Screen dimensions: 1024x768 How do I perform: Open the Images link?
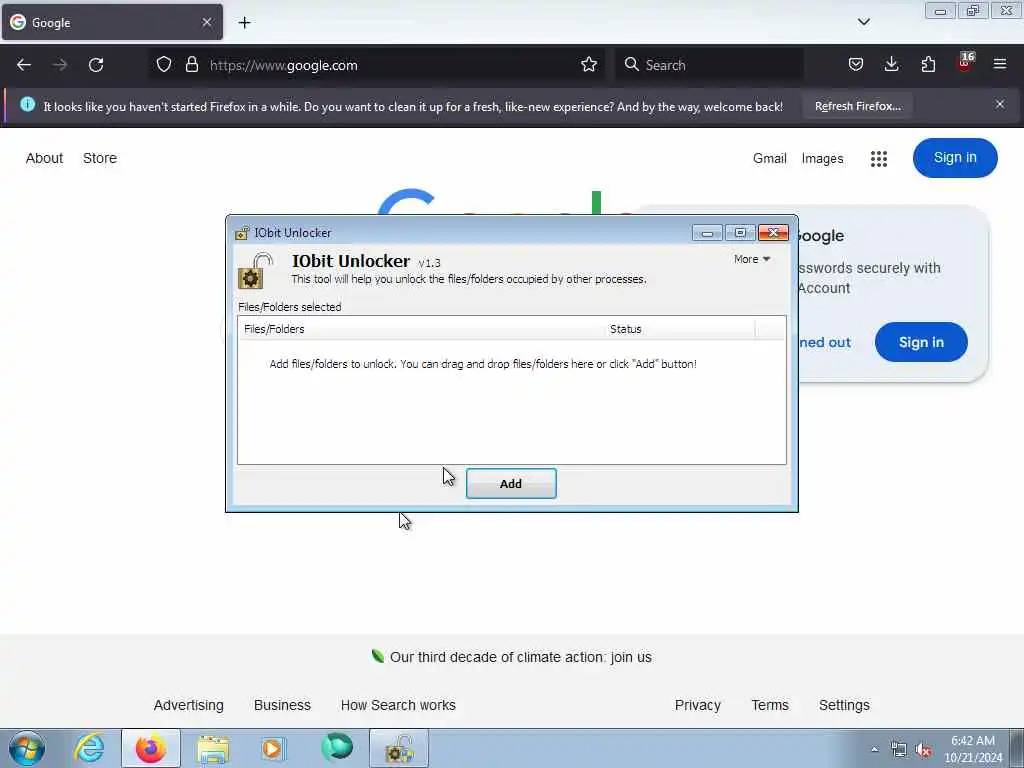click(822, 158)
